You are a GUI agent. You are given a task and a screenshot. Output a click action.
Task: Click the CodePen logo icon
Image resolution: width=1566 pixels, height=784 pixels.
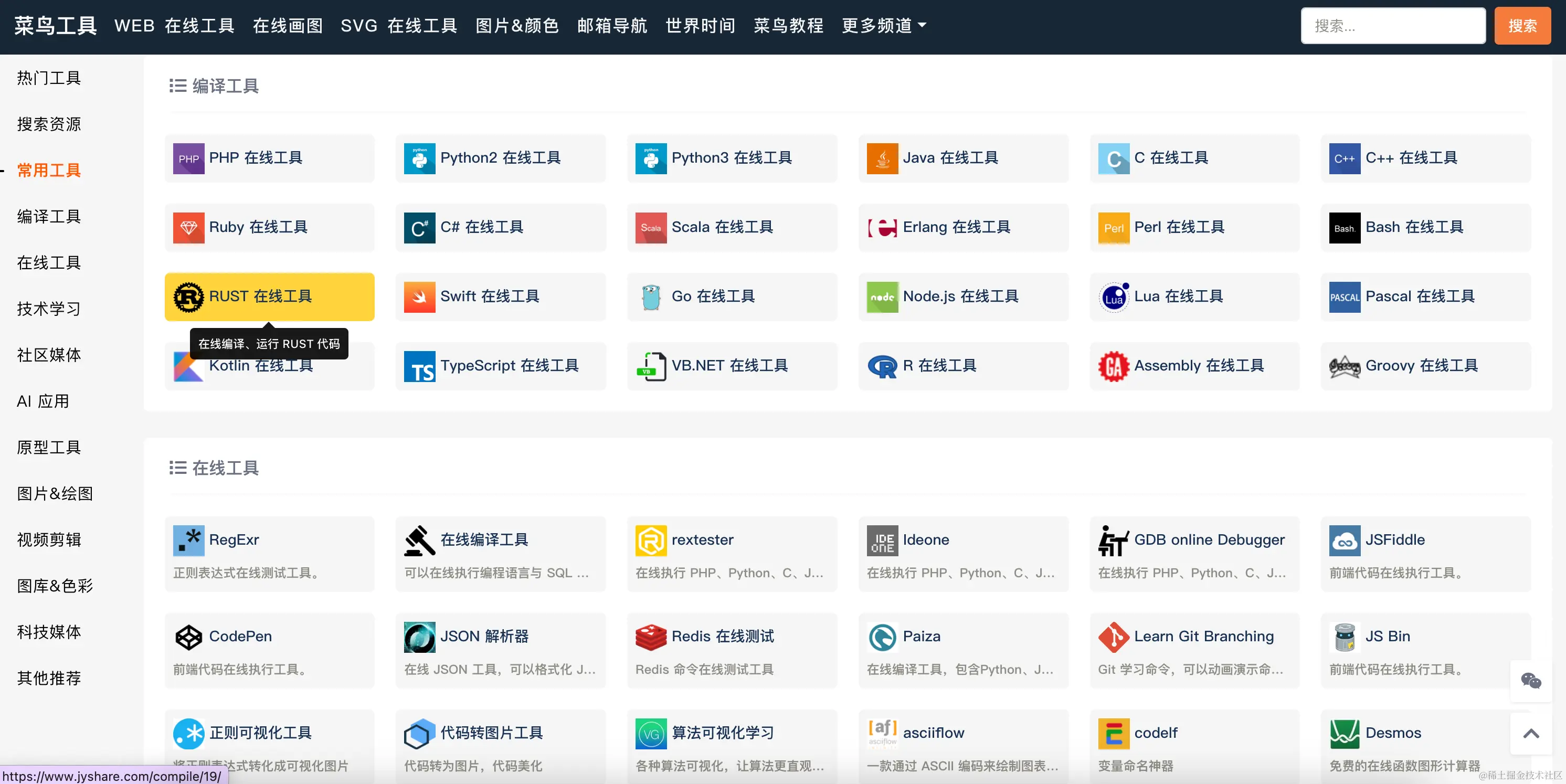(x=188, y=637)
